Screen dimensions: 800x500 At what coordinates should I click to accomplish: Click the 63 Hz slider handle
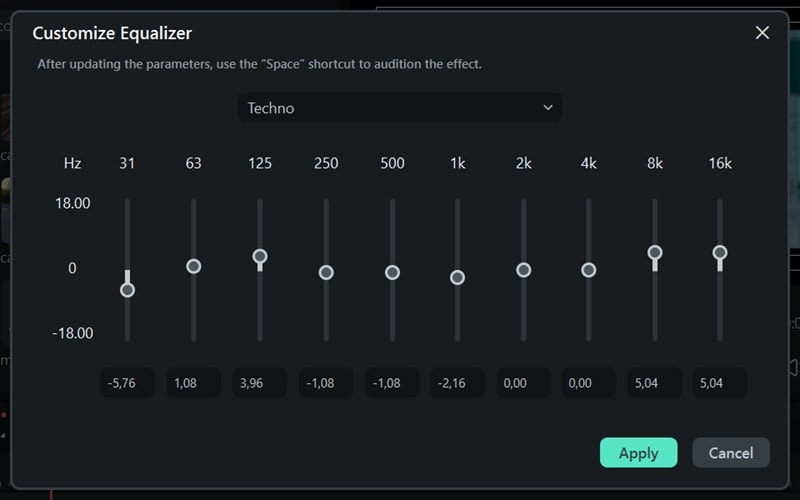click(x=194, y=266)
